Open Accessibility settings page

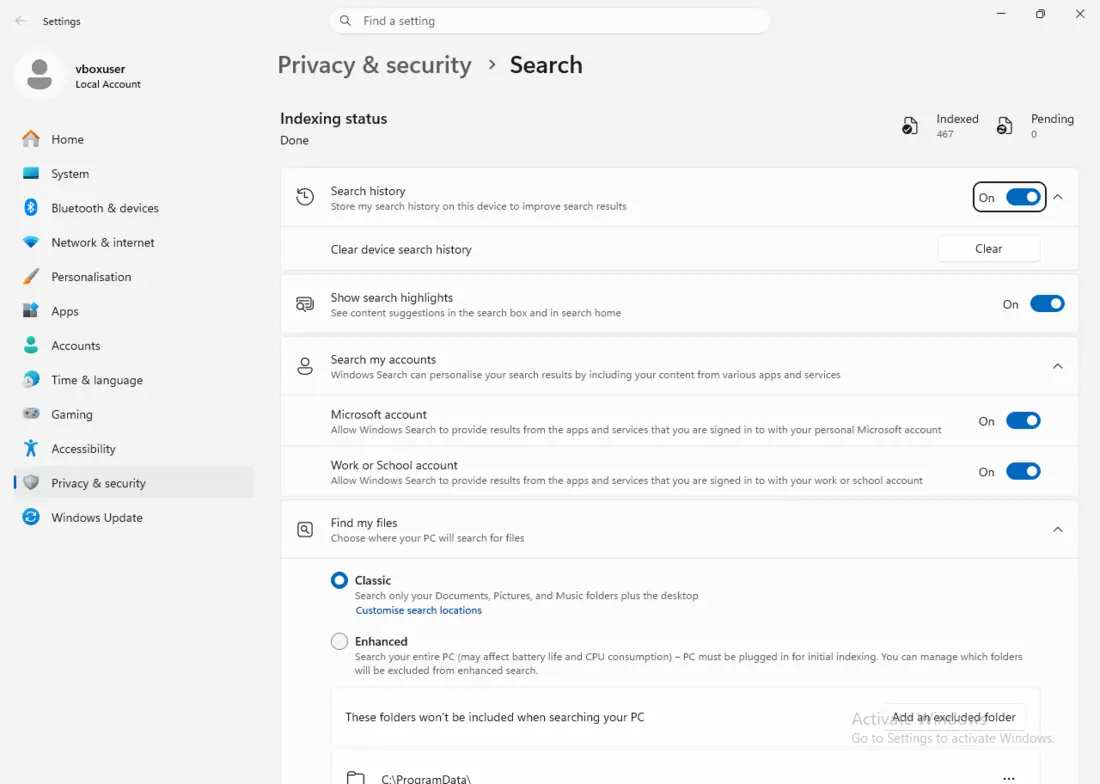point(133,448)
